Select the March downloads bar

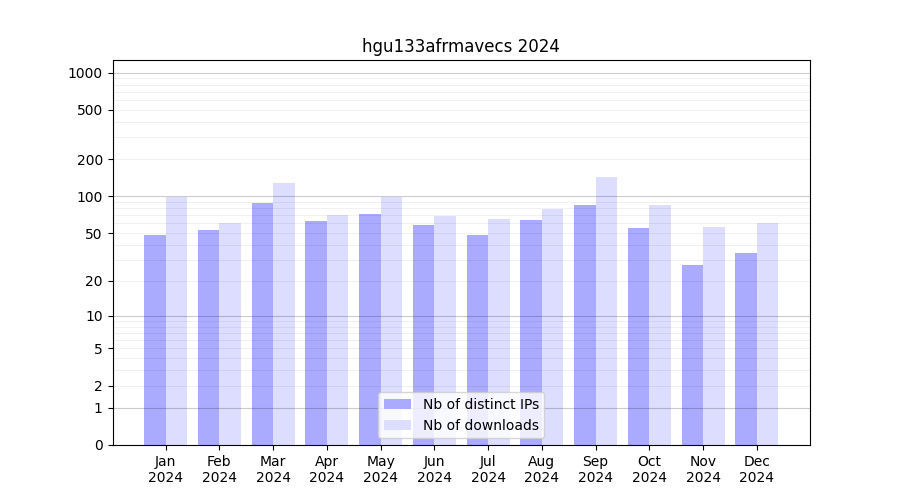(284, 313)
